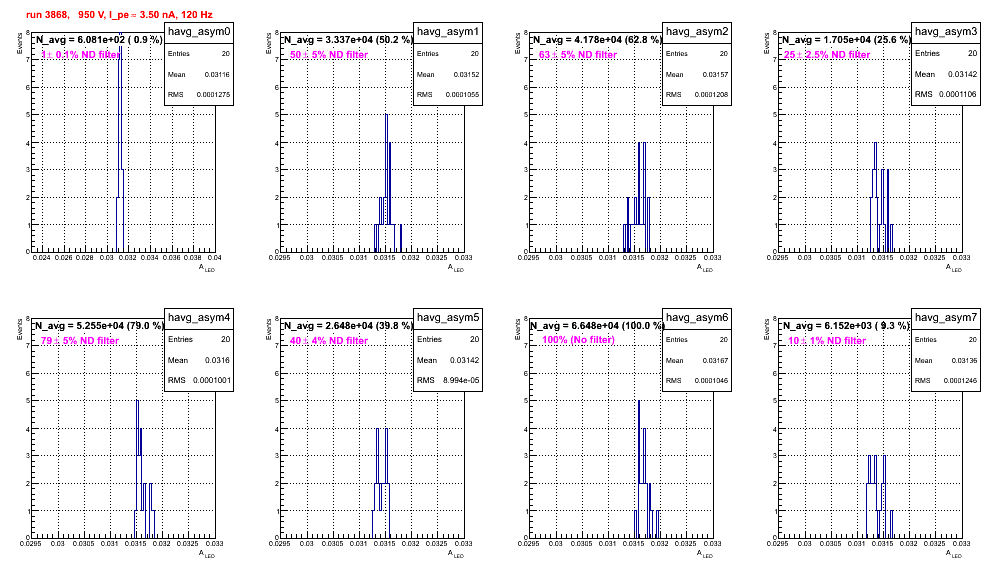Click the N_avg = 6.152e+03 (9.3 %) label
This screenshot has width=996, height=572.
[x=846, y=325]
